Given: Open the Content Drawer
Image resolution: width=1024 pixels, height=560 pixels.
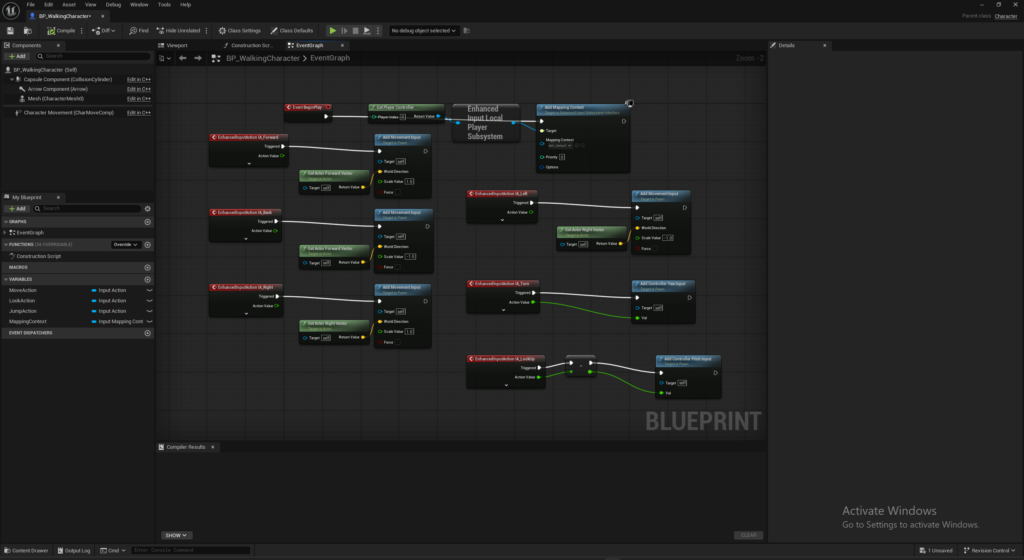Looking at the screenshot, I should pos(26,550).
